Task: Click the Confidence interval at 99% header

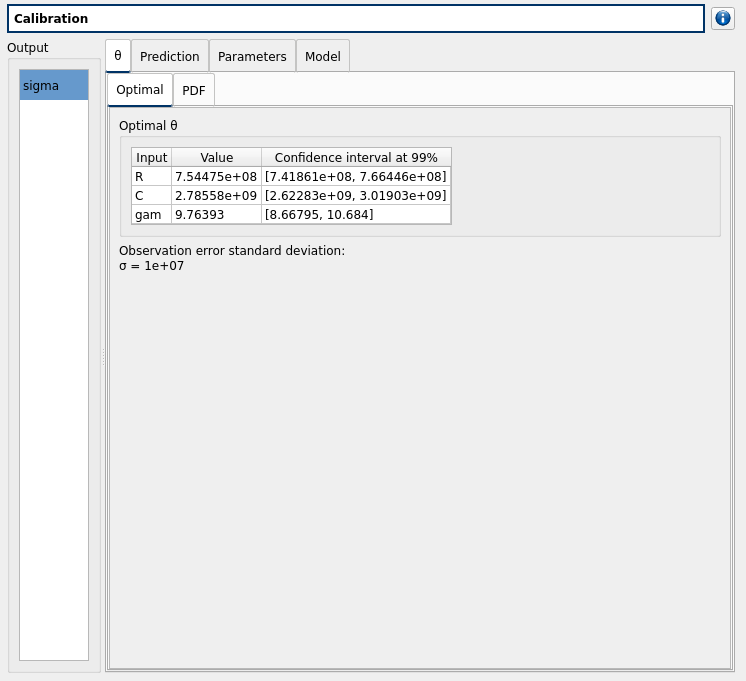Action: point(356,158)
